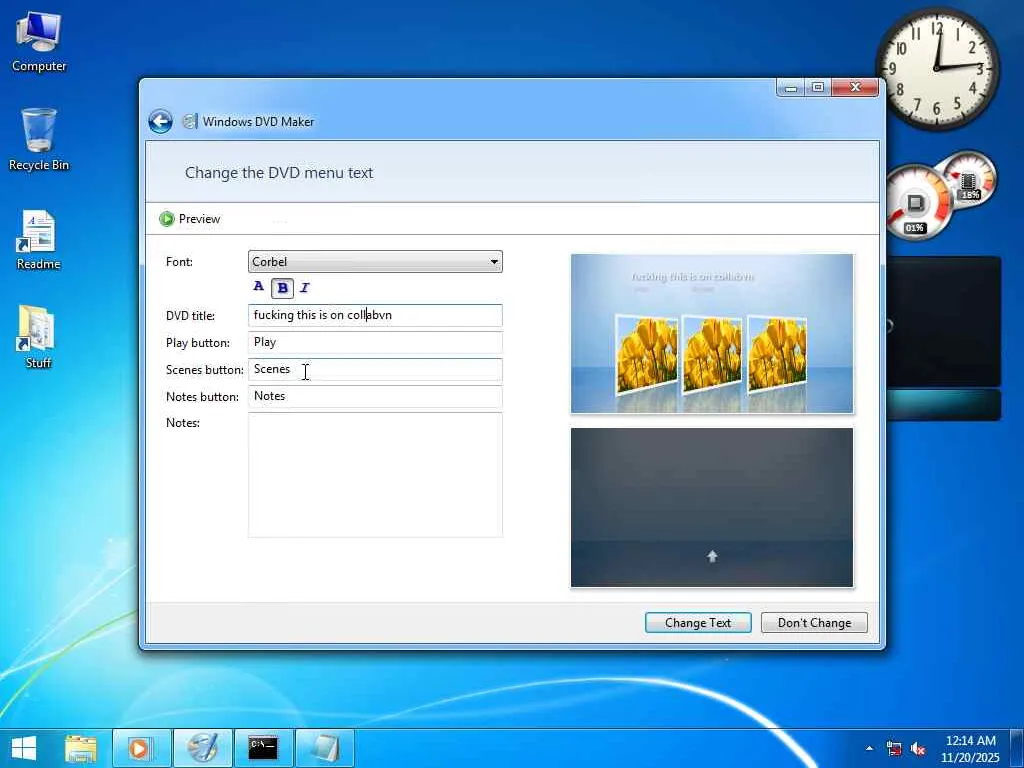
Task: Open Command Prompt from the taskbar
Action: pyautogui.click(x=263, y=748)
